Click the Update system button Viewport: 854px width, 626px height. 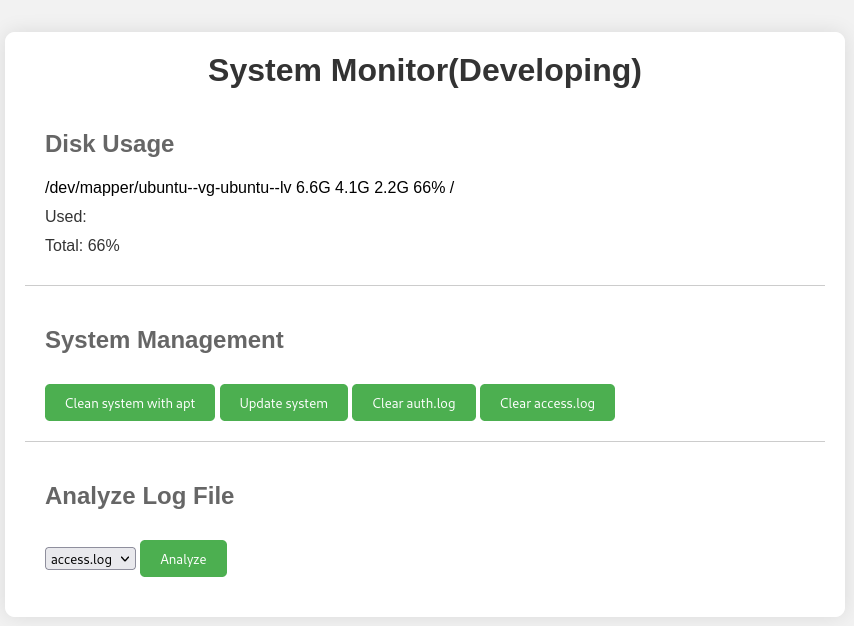coord(283,402)
